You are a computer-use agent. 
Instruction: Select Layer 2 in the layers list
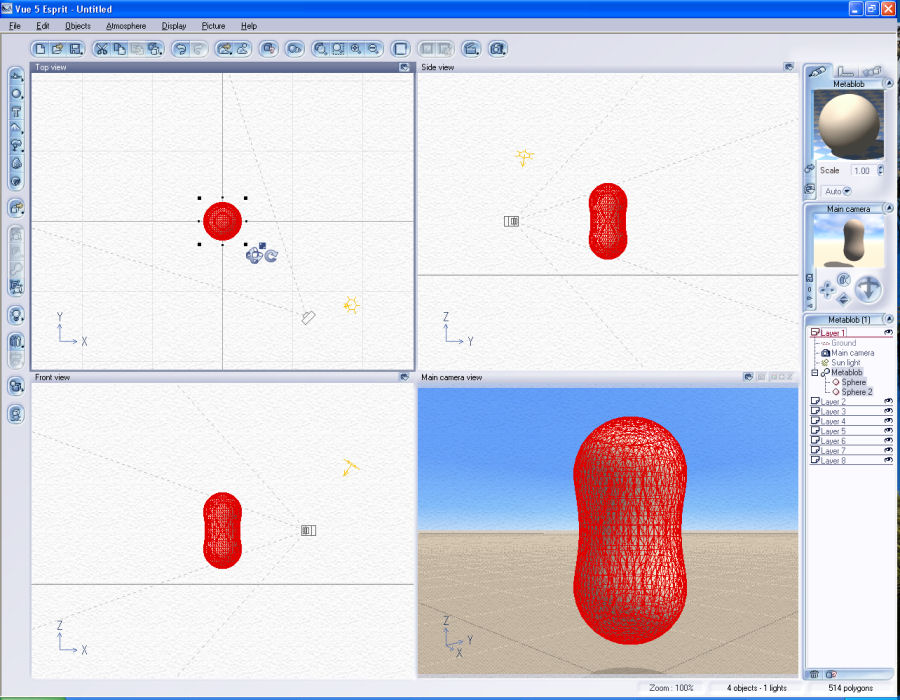(x=833, y=402)
